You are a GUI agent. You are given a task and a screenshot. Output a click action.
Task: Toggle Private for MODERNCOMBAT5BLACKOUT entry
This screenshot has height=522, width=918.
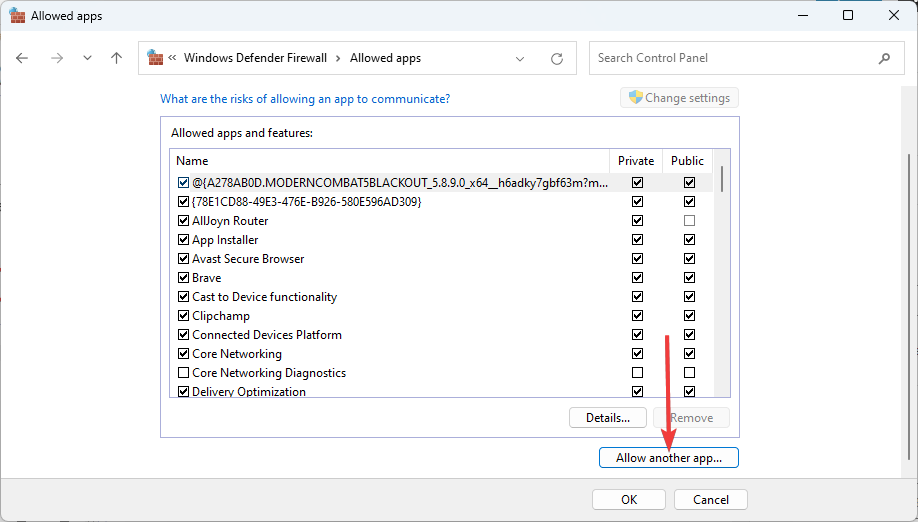click(638, 183)
